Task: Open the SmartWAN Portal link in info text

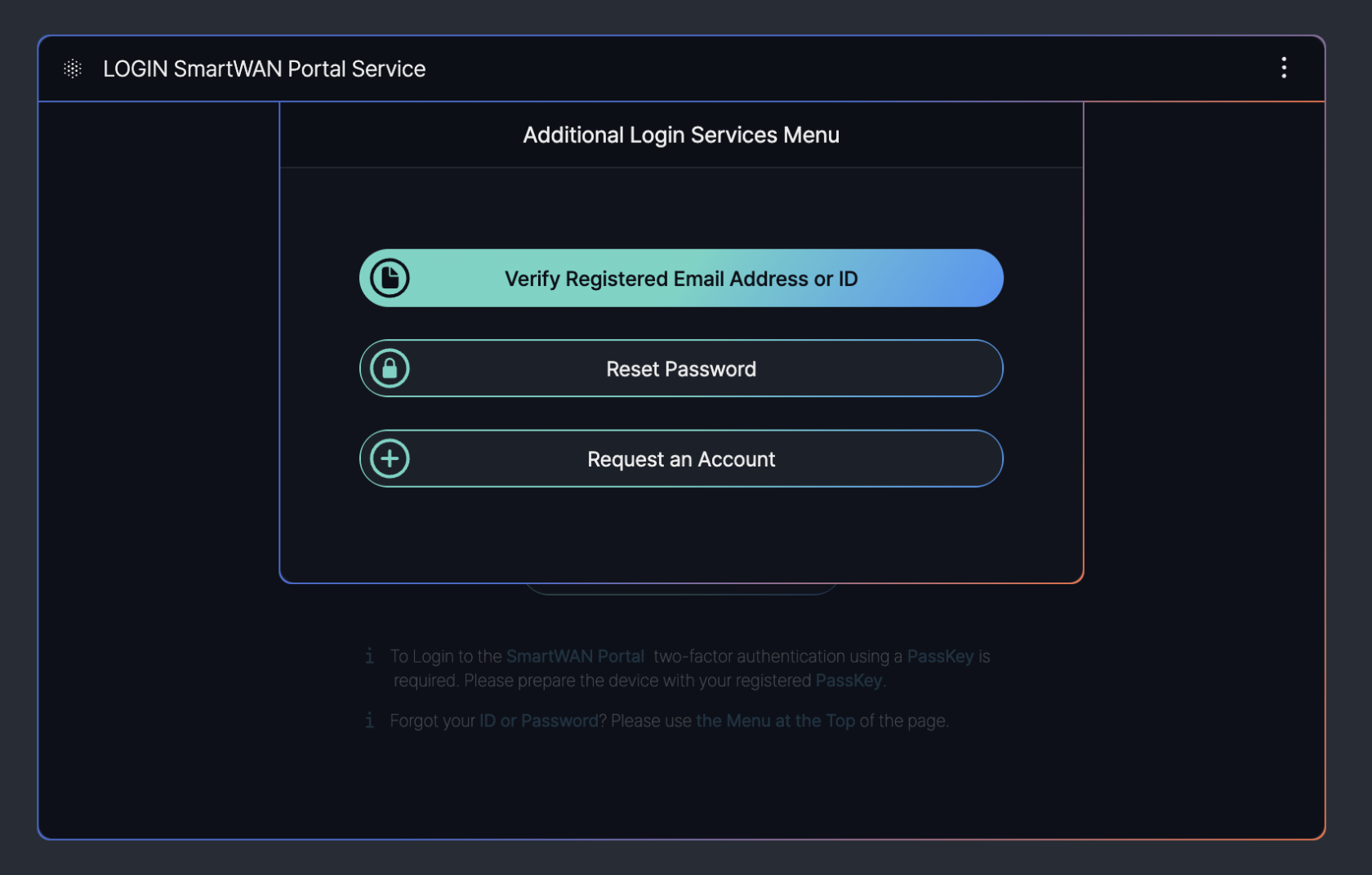Action: click(x=575, y=656)
